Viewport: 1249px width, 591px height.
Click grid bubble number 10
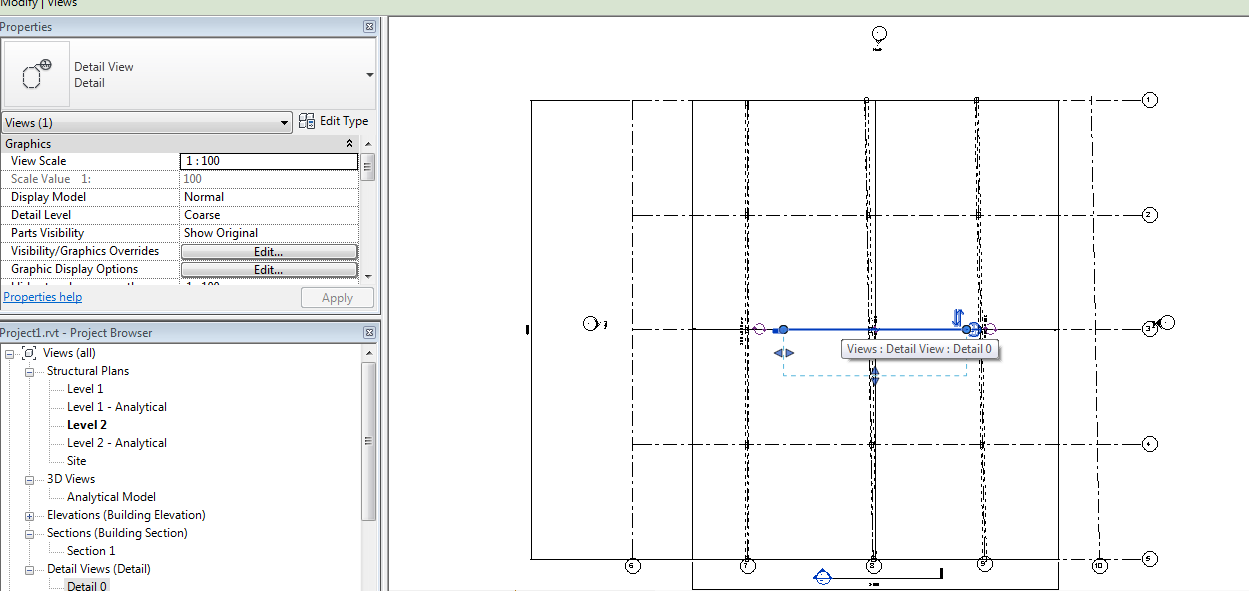click(1099, 566)
